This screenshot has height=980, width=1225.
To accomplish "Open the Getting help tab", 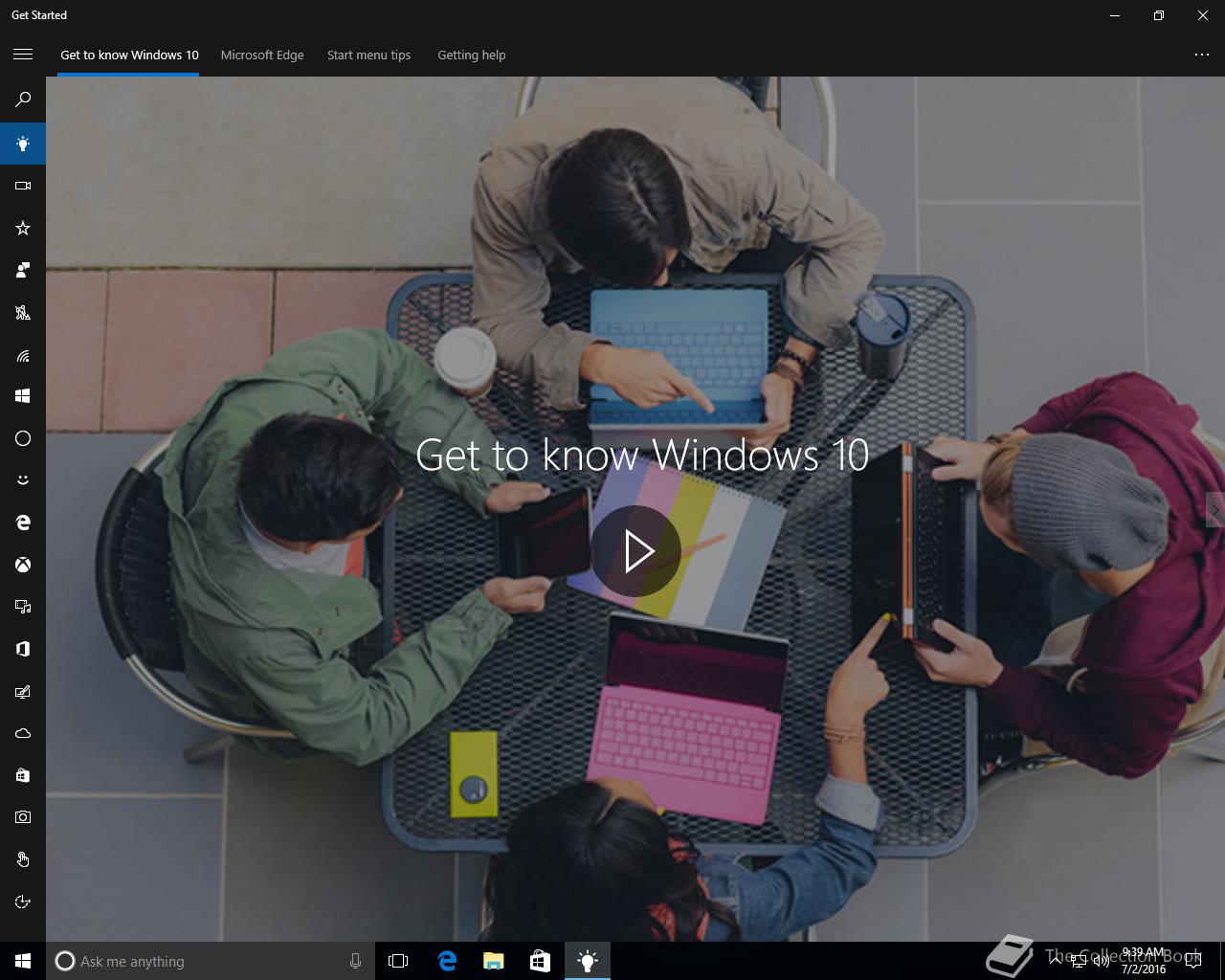I will pos(472,55).
